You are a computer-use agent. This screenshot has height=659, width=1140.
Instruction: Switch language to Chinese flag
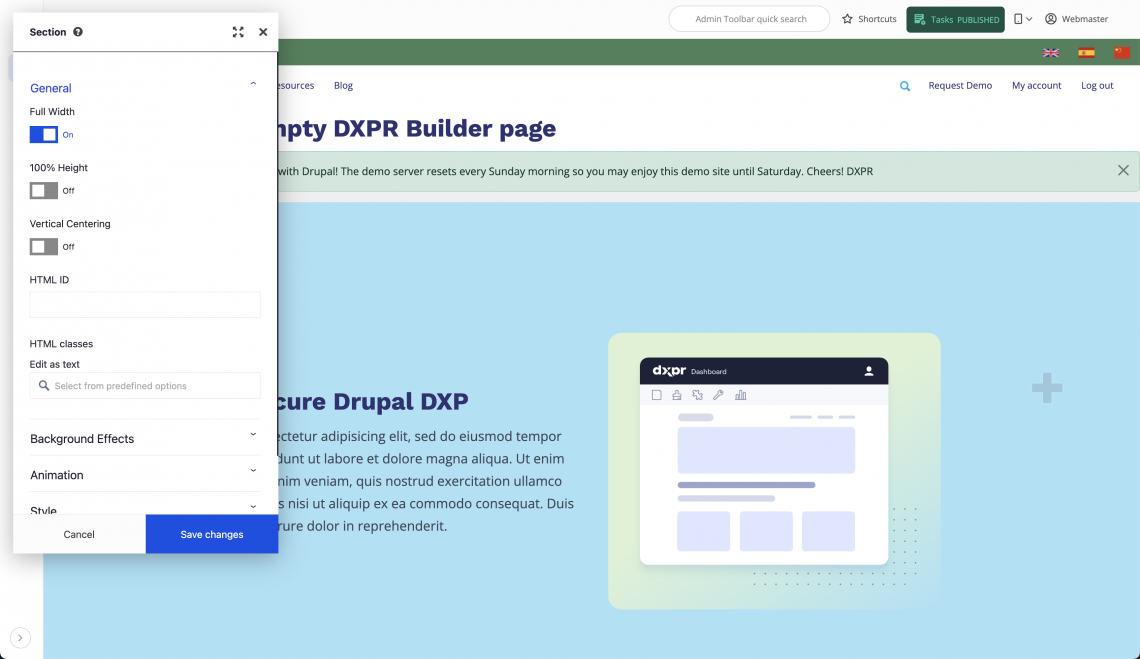[x=1122, y=52]
